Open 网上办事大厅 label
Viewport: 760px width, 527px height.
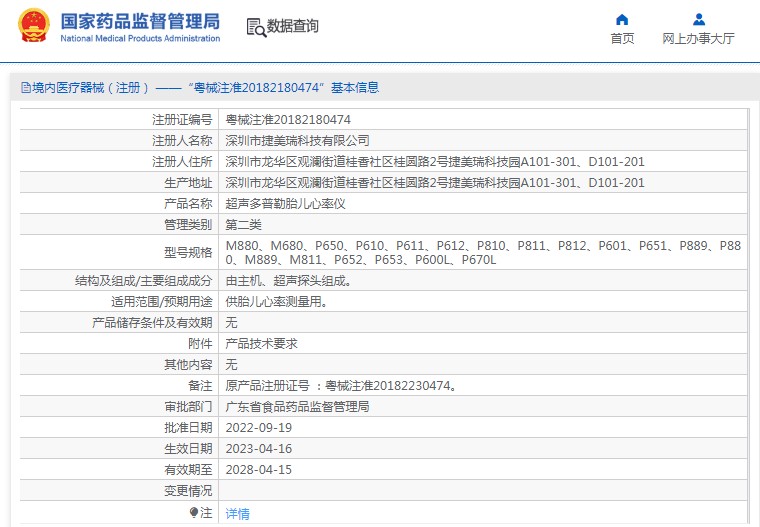click(698, 38)
